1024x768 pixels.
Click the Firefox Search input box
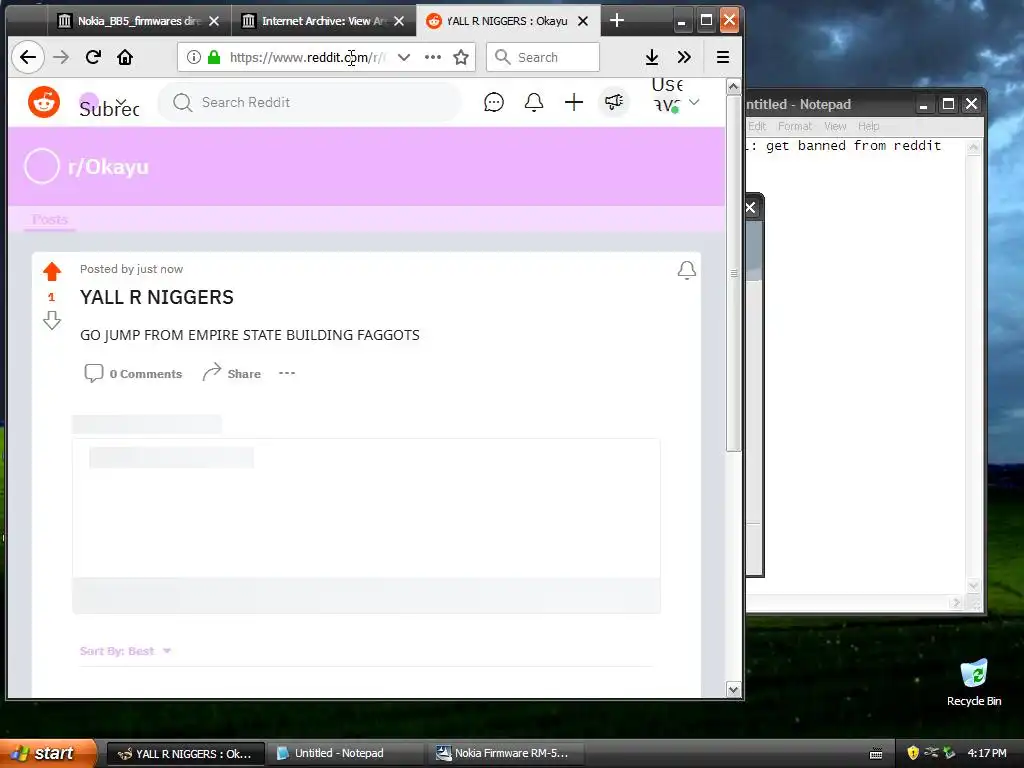543,57
